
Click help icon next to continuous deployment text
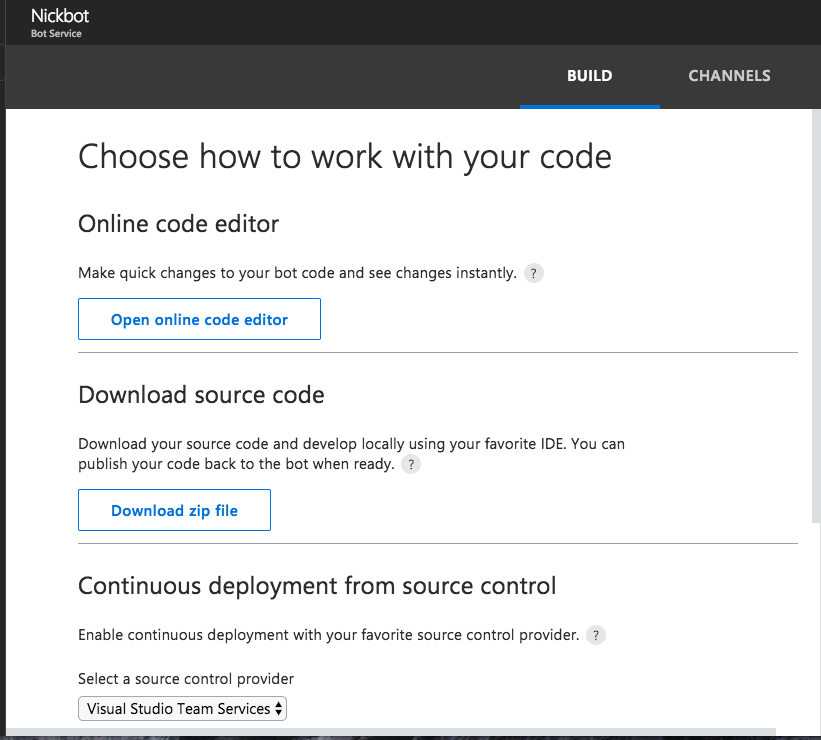coord(596,635)
